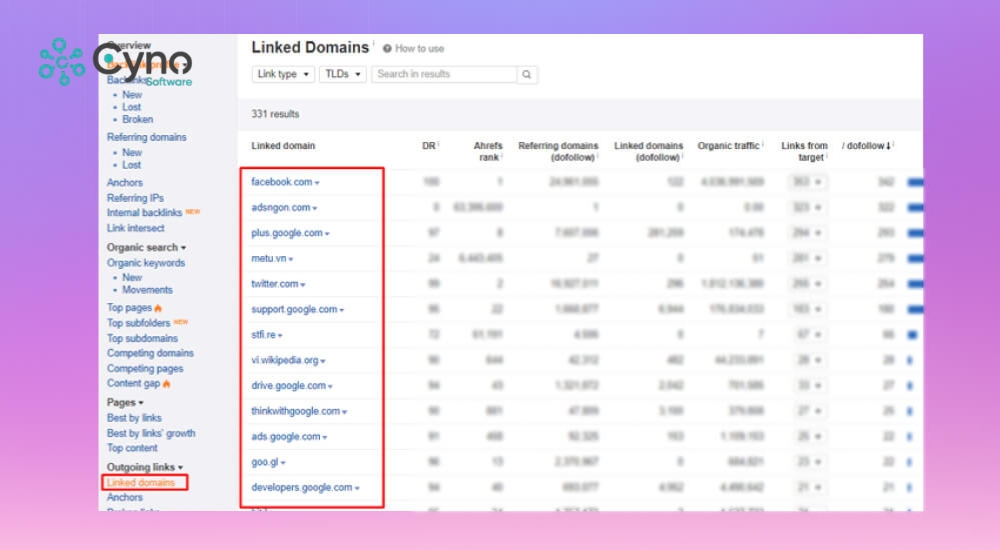Open the developers.google.com linked domain
The height and width of the screenshot is (550, 1000).
(x=302, y=487)
